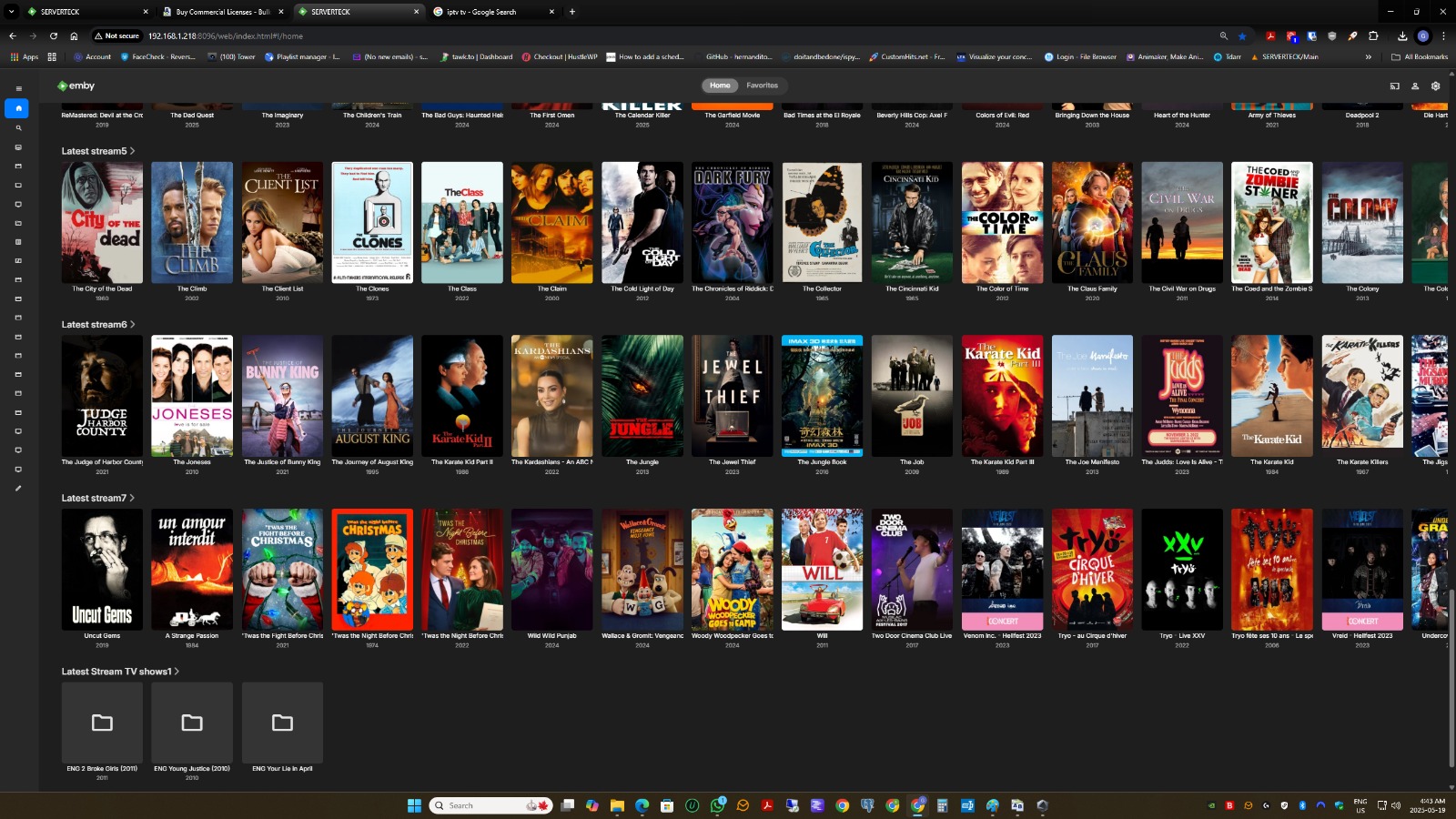
Task: Open the pencil metadata editor sidebar icon
Action: pos(18,489)
